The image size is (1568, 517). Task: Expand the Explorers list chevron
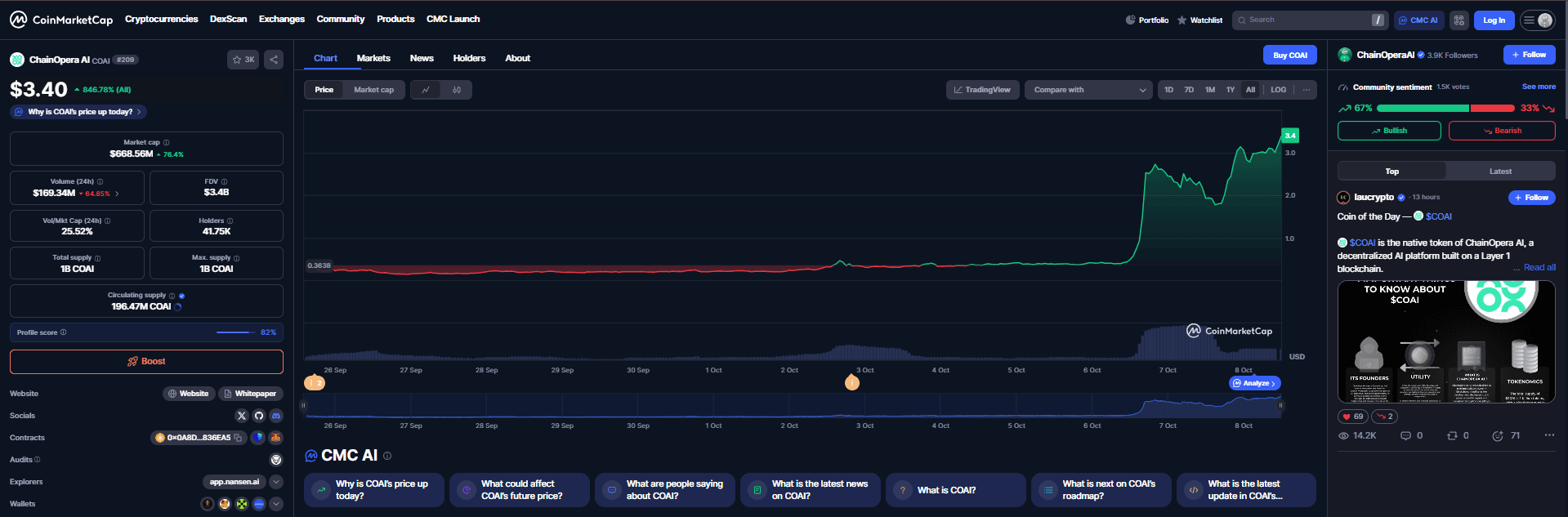click(x=276, y=482)
